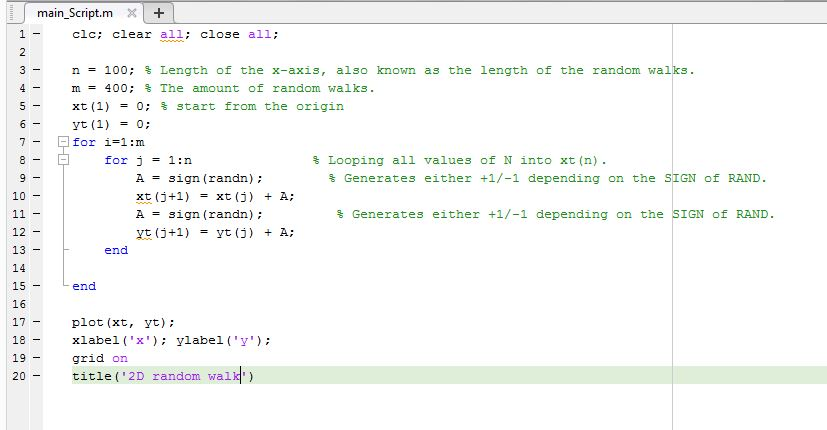Open a new editor tab with plus button

click(159, 13)
